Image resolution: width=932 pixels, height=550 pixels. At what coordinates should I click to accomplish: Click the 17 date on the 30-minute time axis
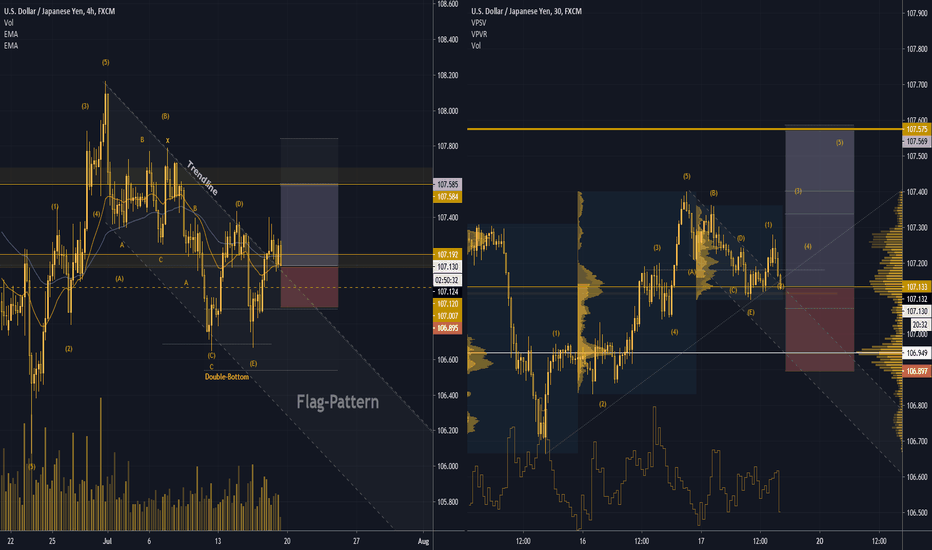point(701,541)
